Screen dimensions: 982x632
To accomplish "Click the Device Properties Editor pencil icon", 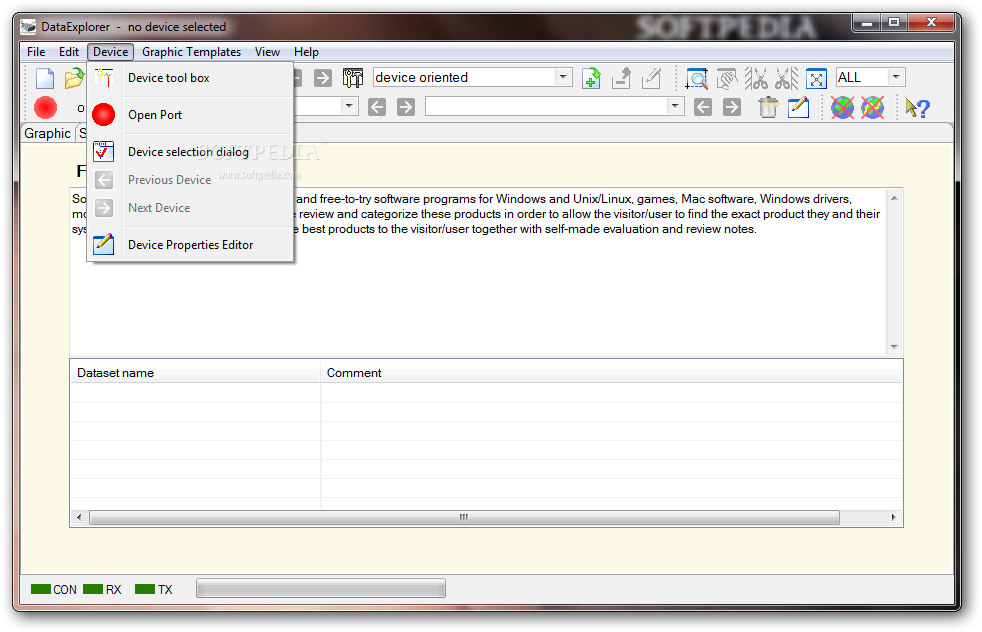I will tap(103, 244).
